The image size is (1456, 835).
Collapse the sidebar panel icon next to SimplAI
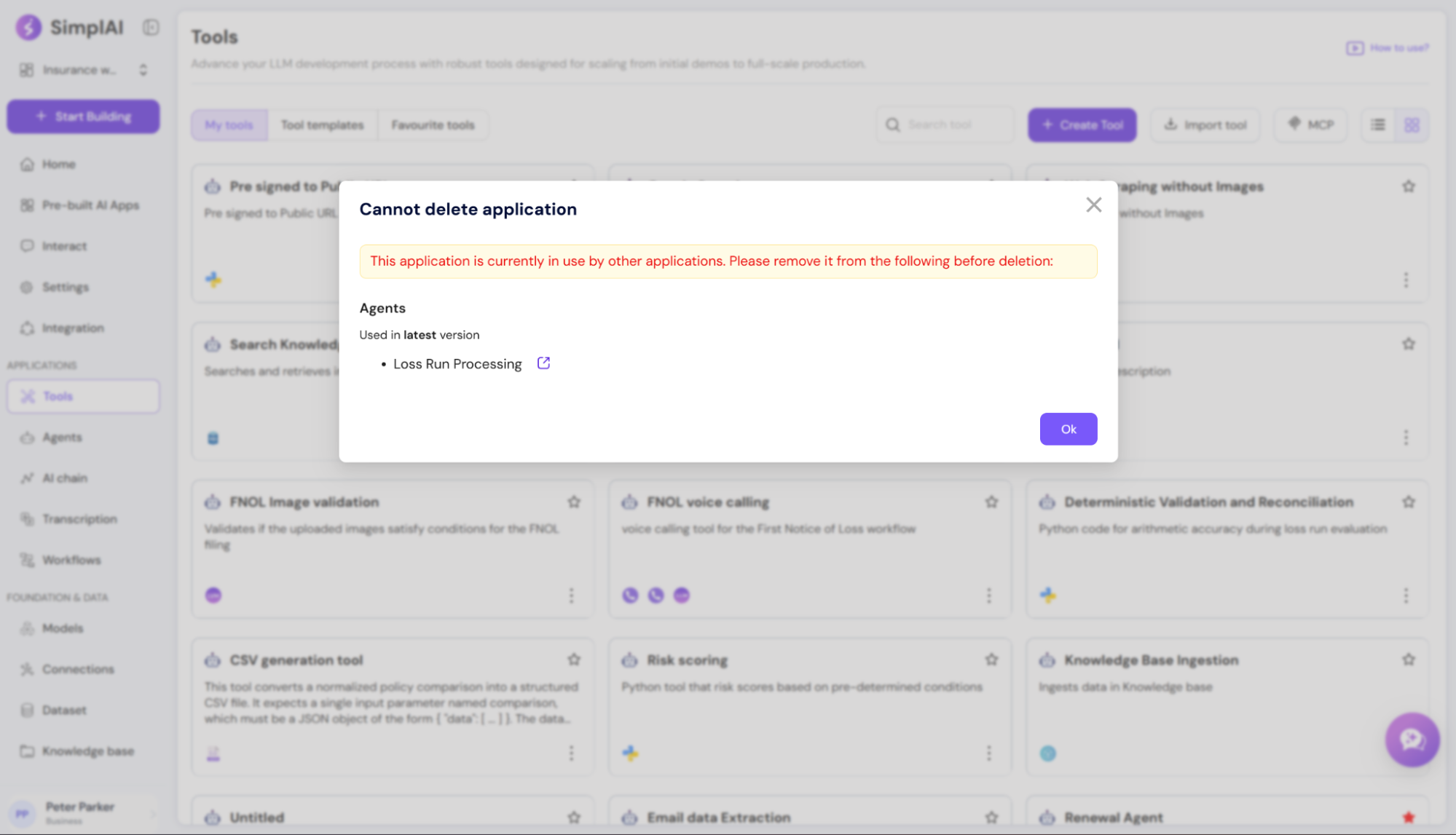(x=151, y=27)
